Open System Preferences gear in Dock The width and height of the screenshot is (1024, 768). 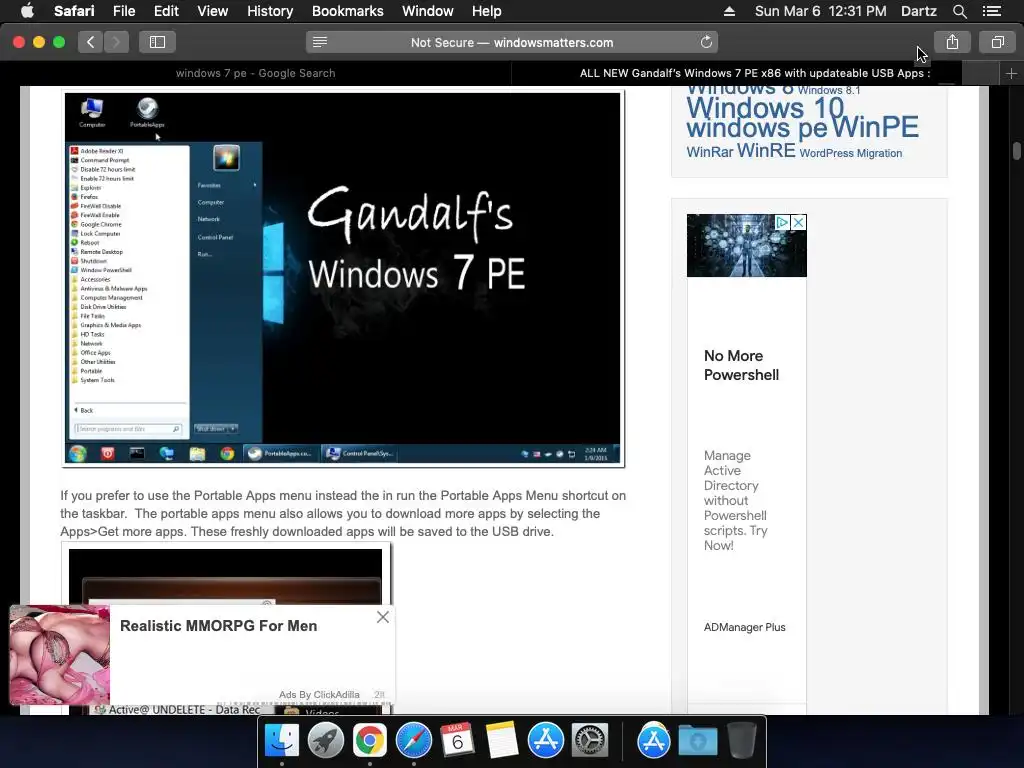click(590, 741)
